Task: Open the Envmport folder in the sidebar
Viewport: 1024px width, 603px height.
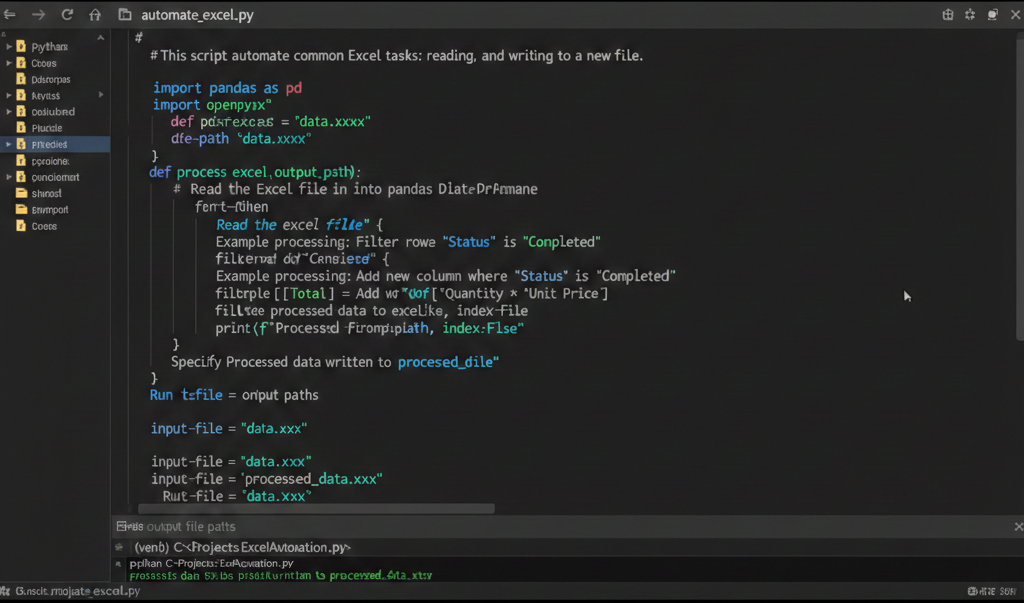Action: pos(45,209)
